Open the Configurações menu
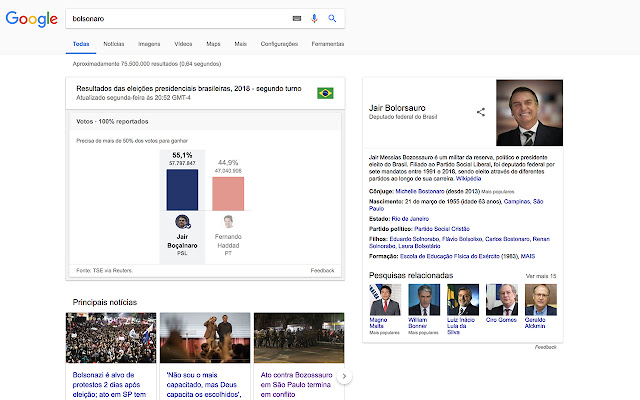640x400 pixels. [x=279, y=44]
